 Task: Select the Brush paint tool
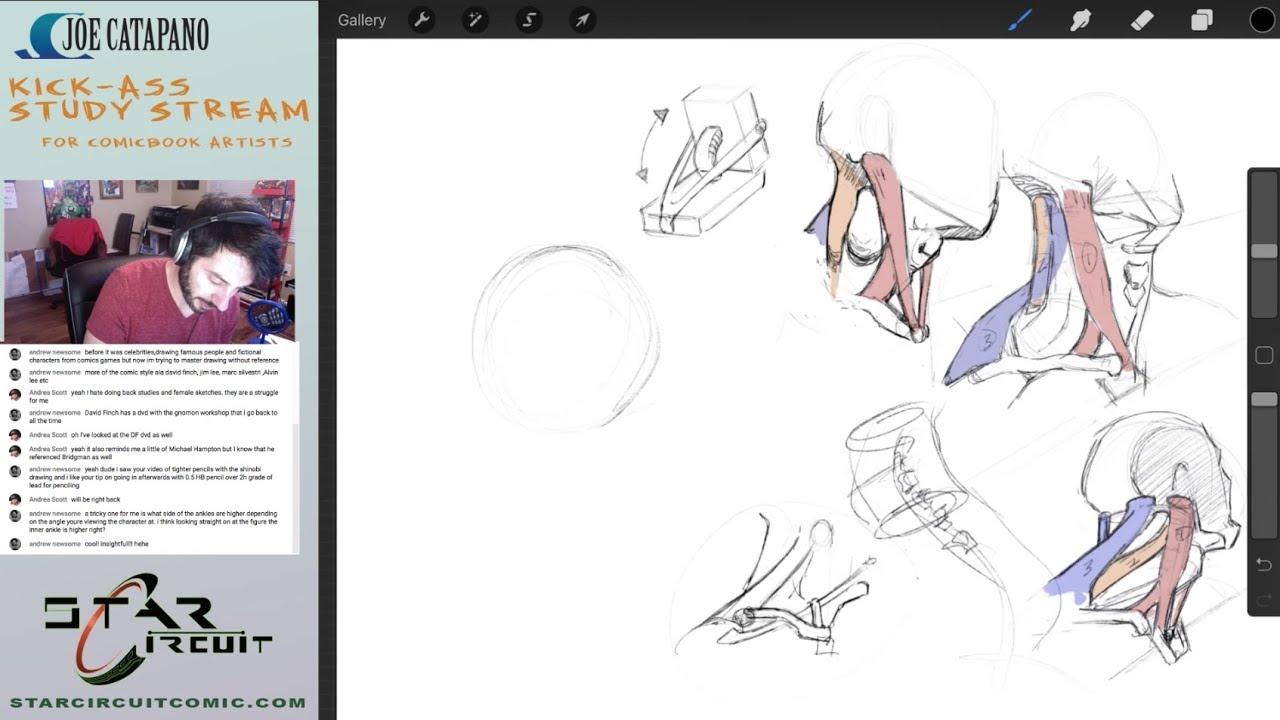[1020, 20]
